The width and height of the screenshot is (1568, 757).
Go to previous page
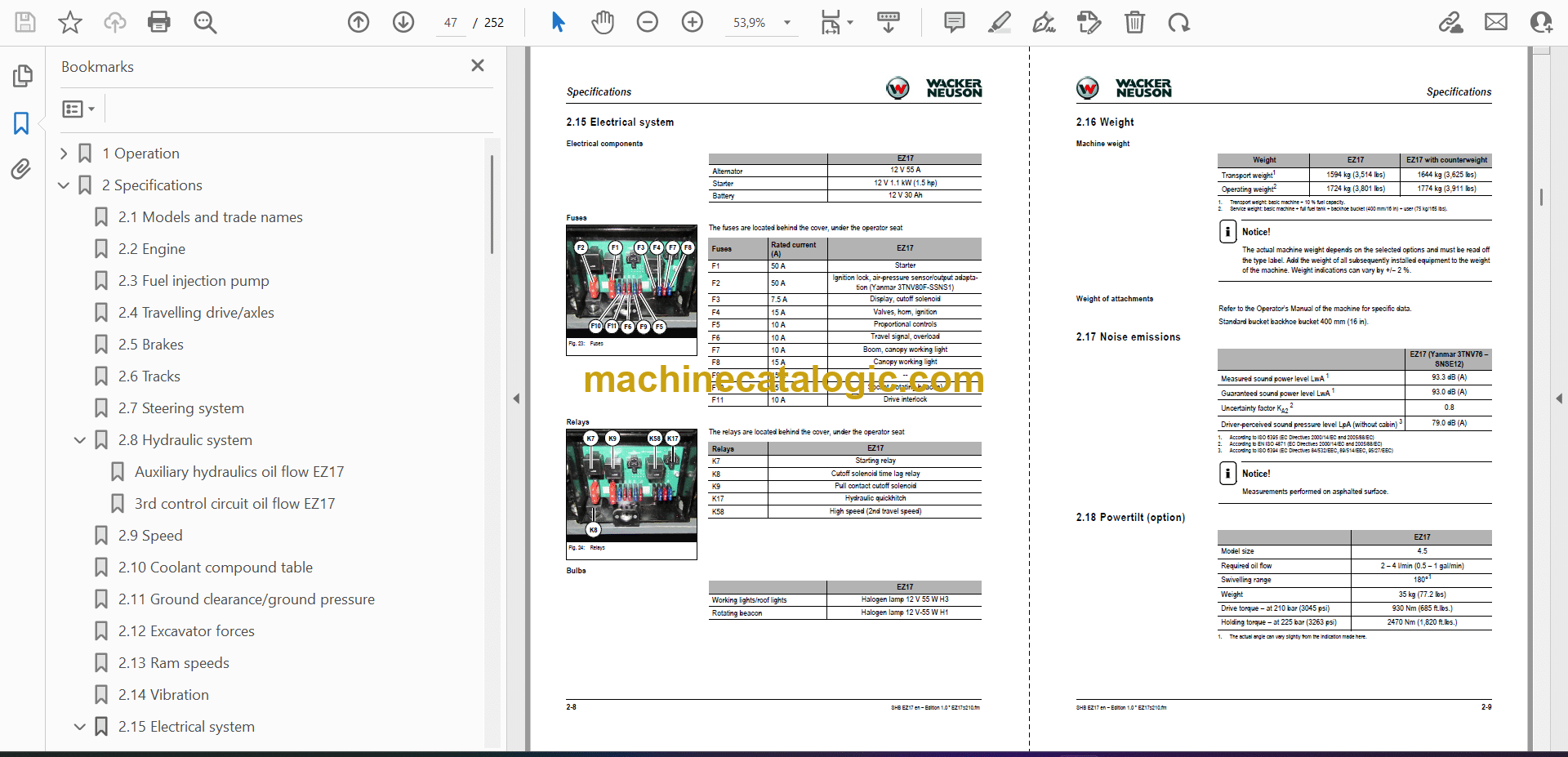359,22
